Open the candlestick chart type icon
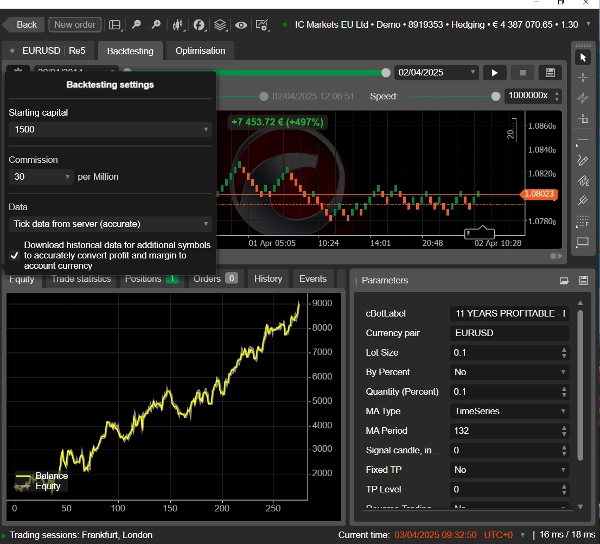 (177, 25)
